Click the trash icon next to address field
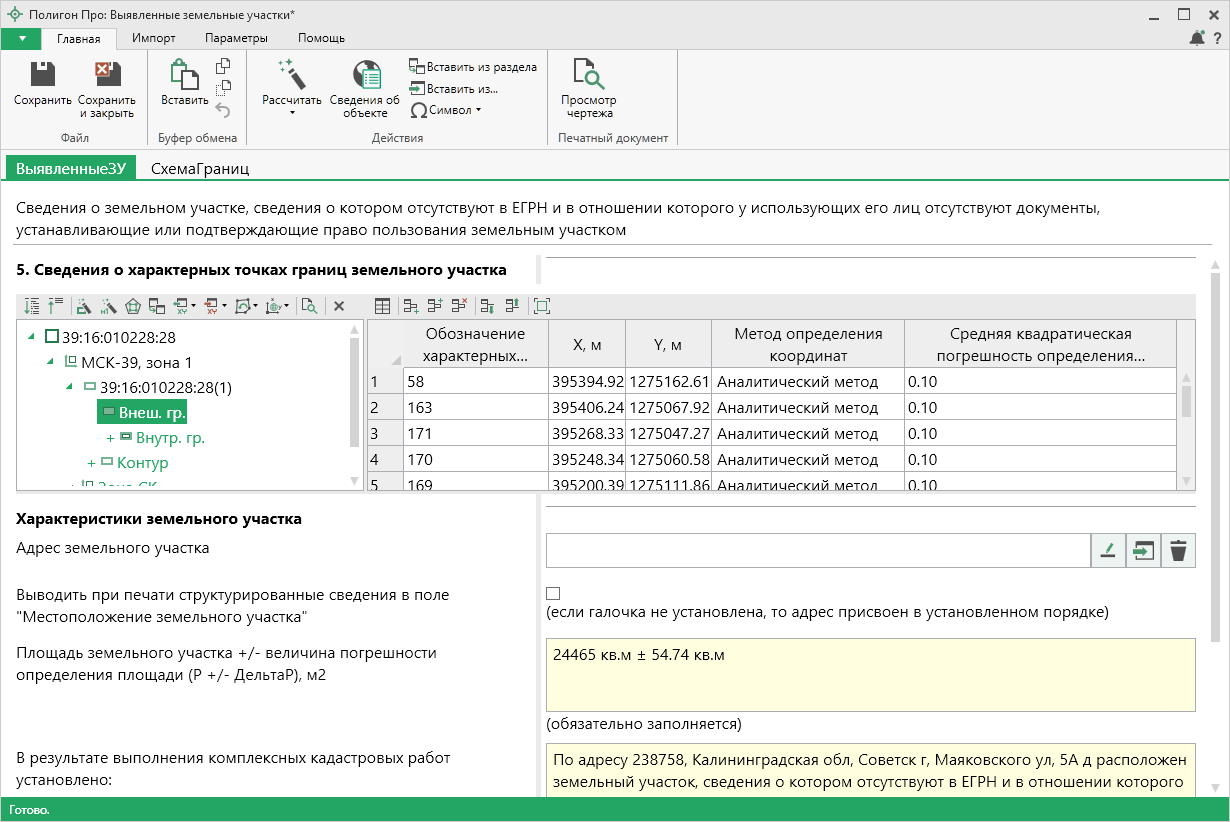The width and height of the screenshot is (1230, 822). (1178, 550)
